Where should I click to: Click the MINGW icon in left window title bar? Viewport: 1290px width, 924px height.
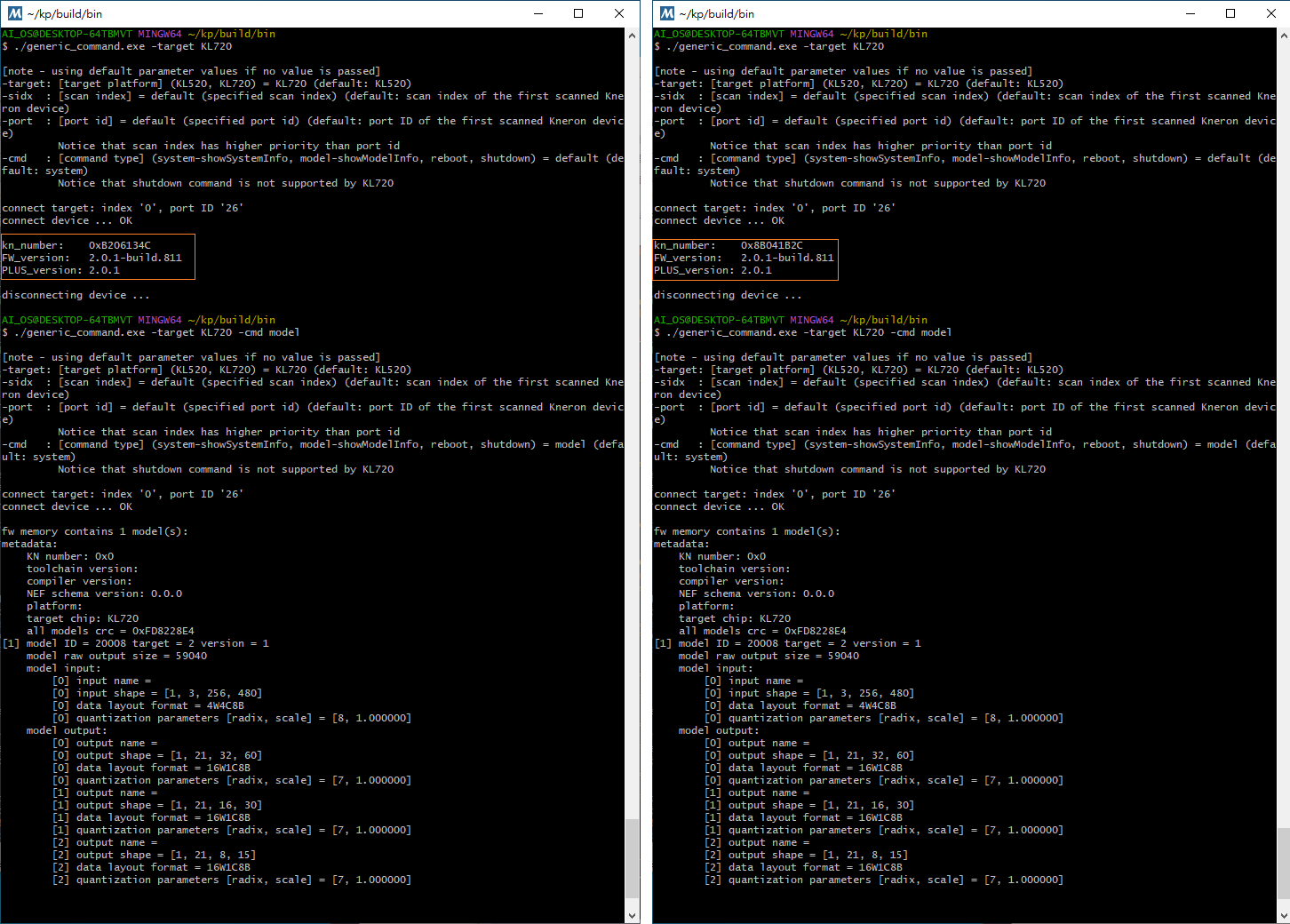15,13
